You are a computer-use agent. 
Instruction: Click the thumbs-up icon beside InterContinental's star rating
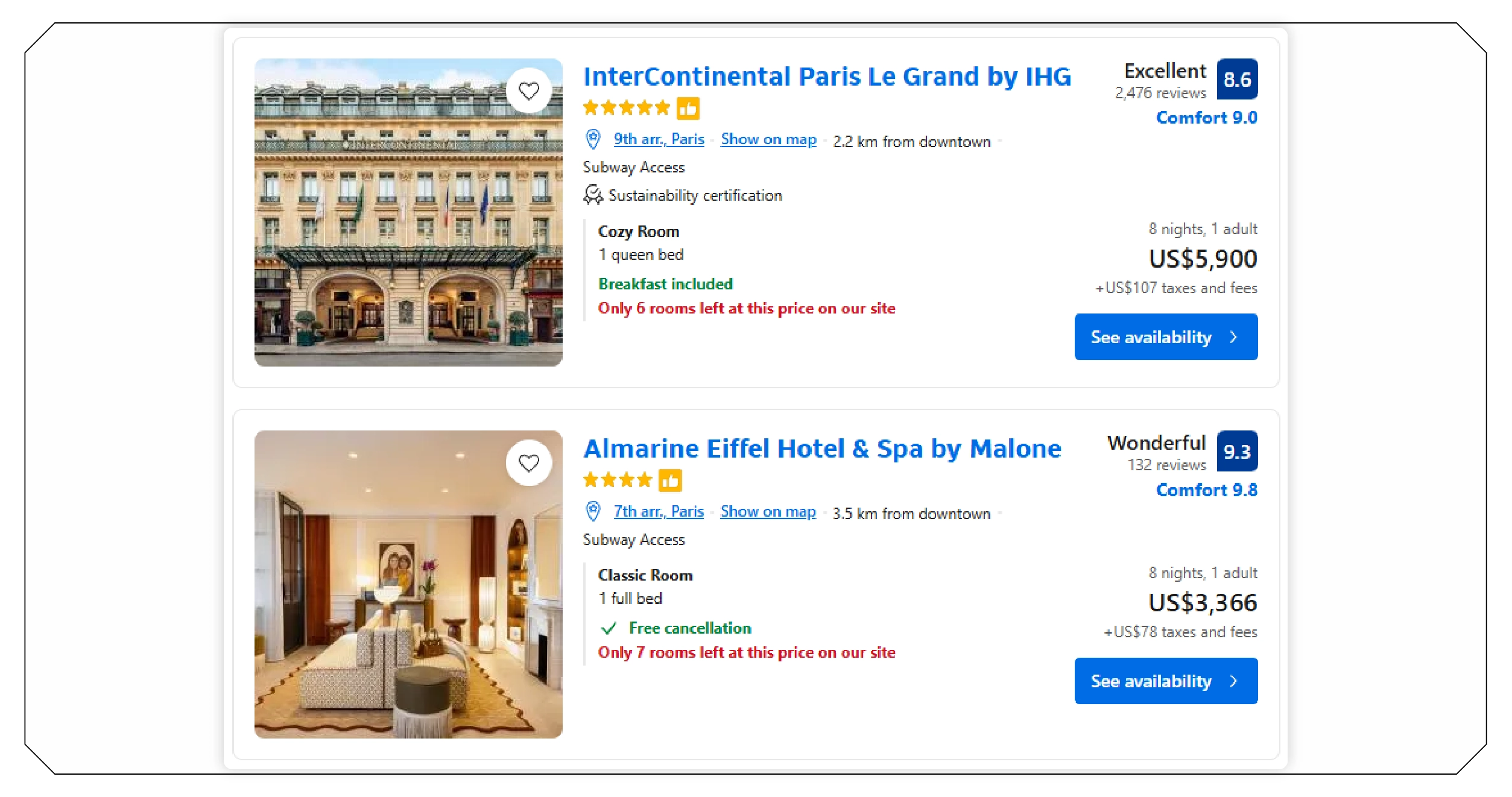(688, 108)
